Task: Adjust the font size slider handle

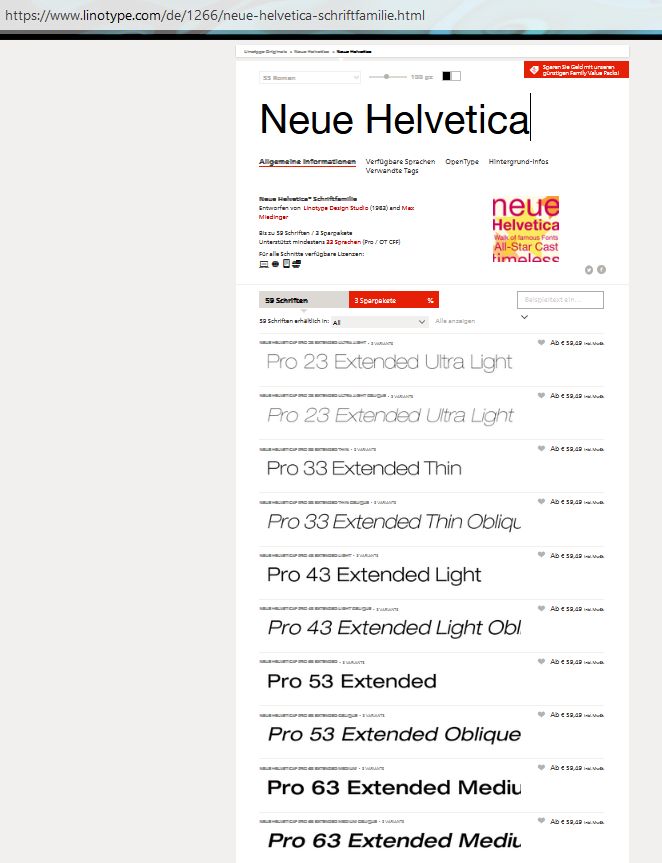Action: [387, 77]
